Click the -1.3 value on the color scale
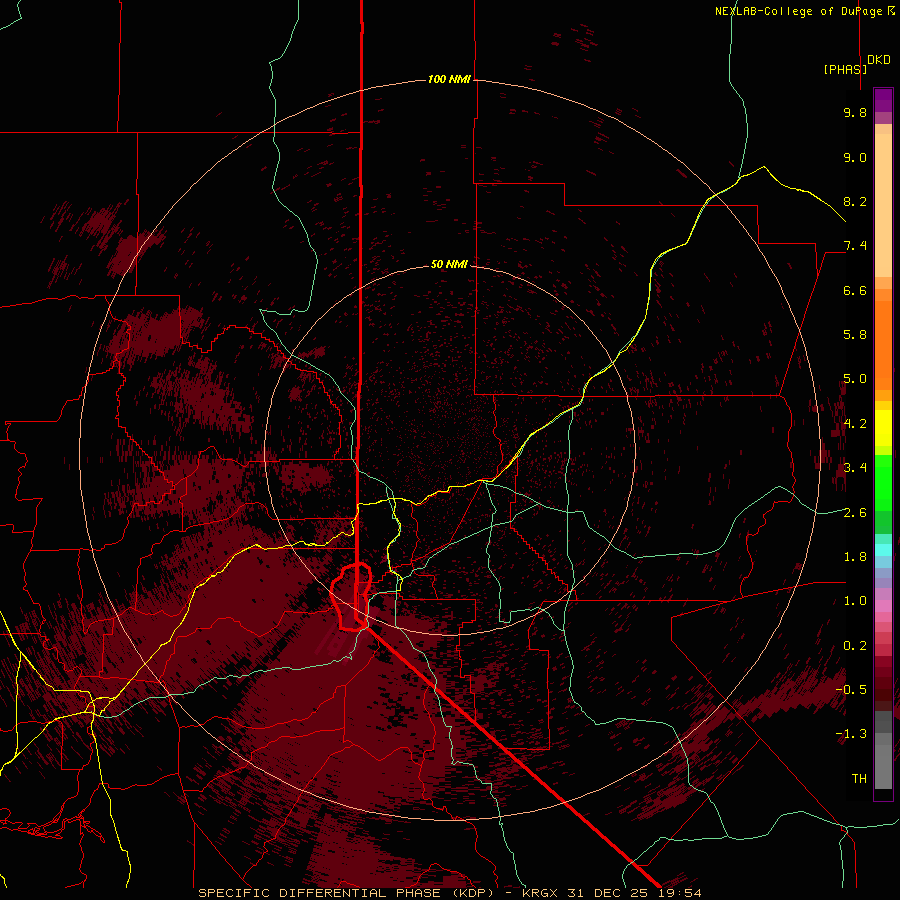The width and height of the screenshot is (900, 900). [x=851, y=734]
